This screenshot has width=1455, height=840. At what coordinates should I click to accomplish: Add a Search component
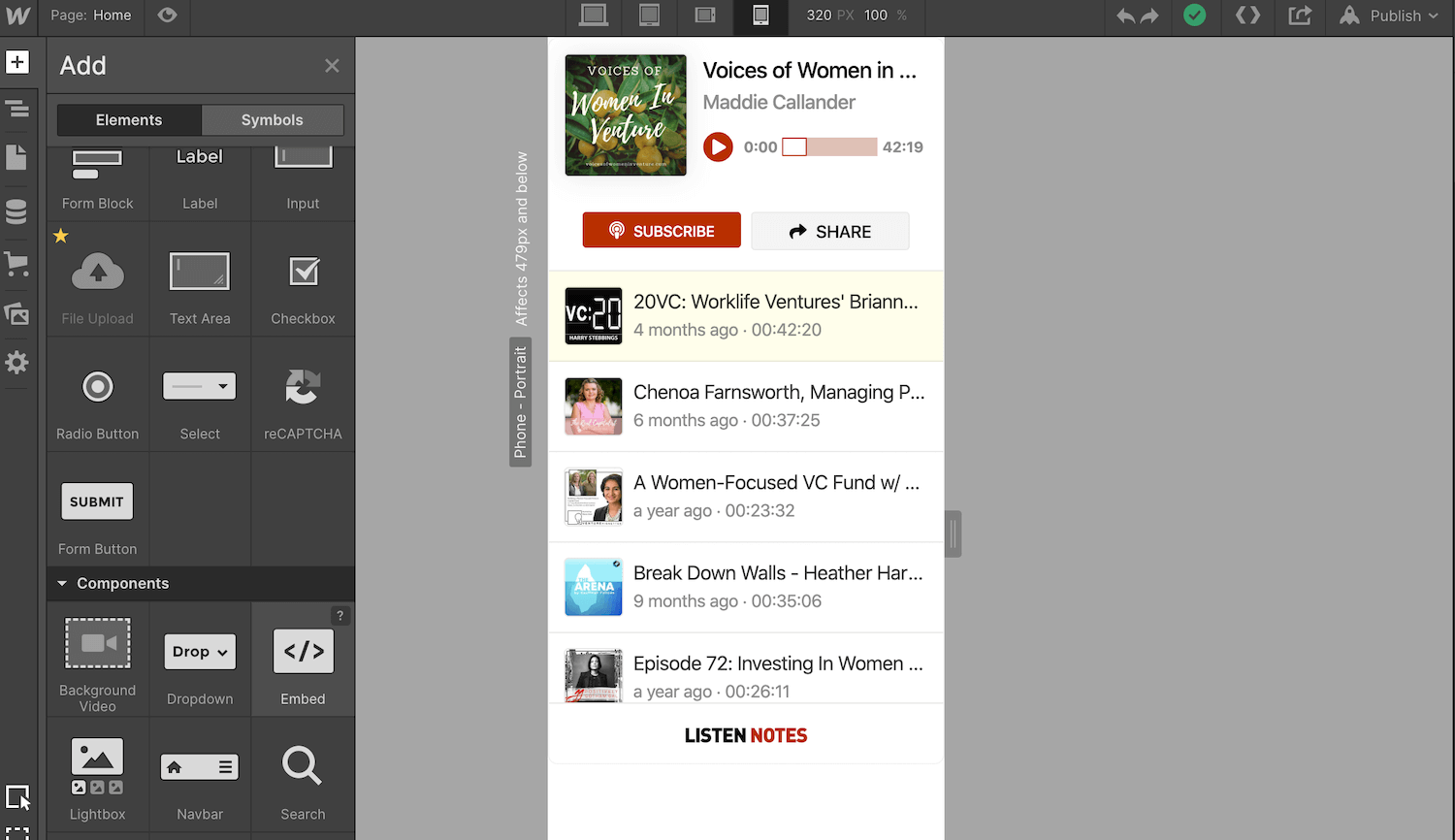coord(303,775)
